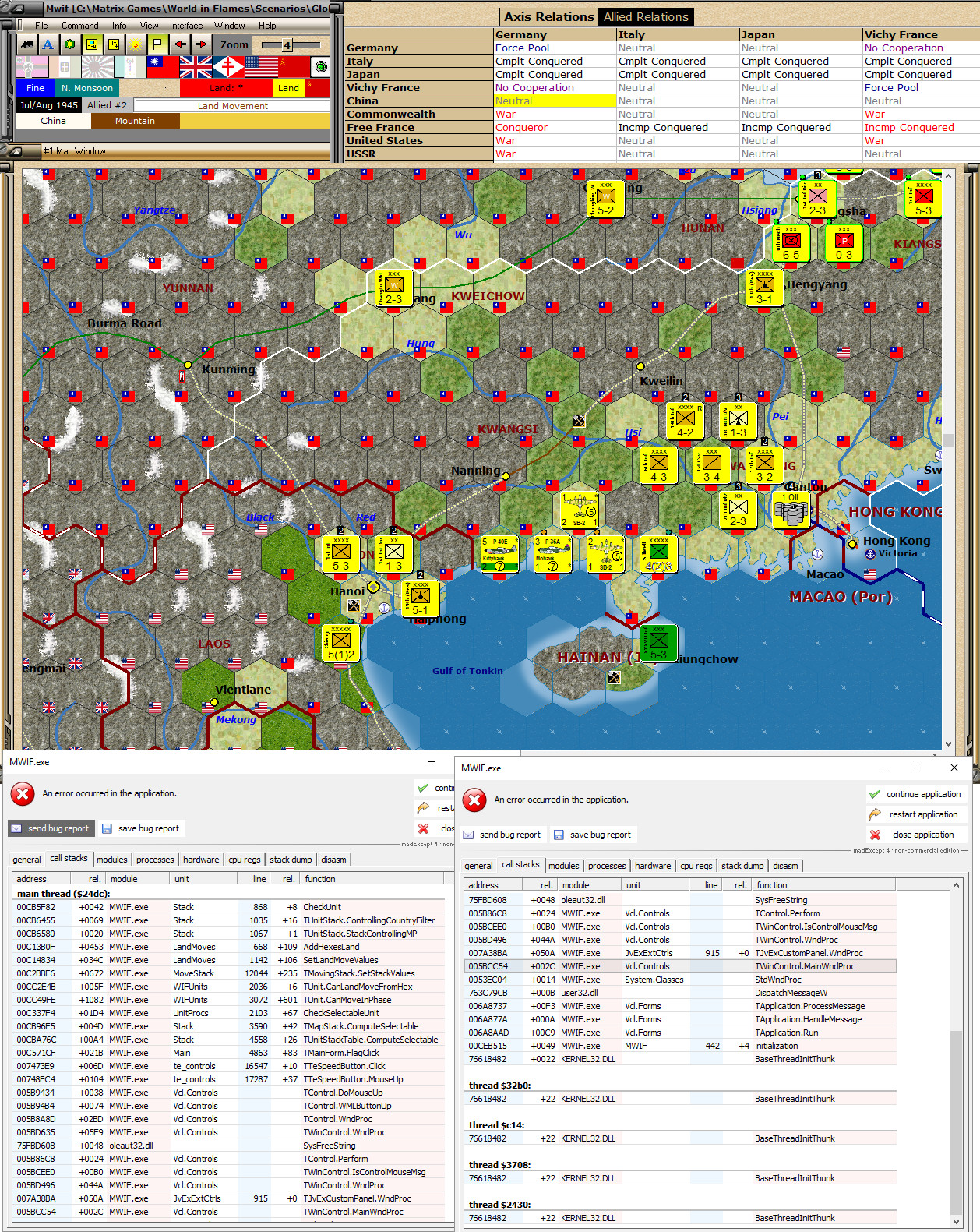Select the 1 OIL resource counter at Canton
This screenshot has height=1232, width=980.
(791, 510)
